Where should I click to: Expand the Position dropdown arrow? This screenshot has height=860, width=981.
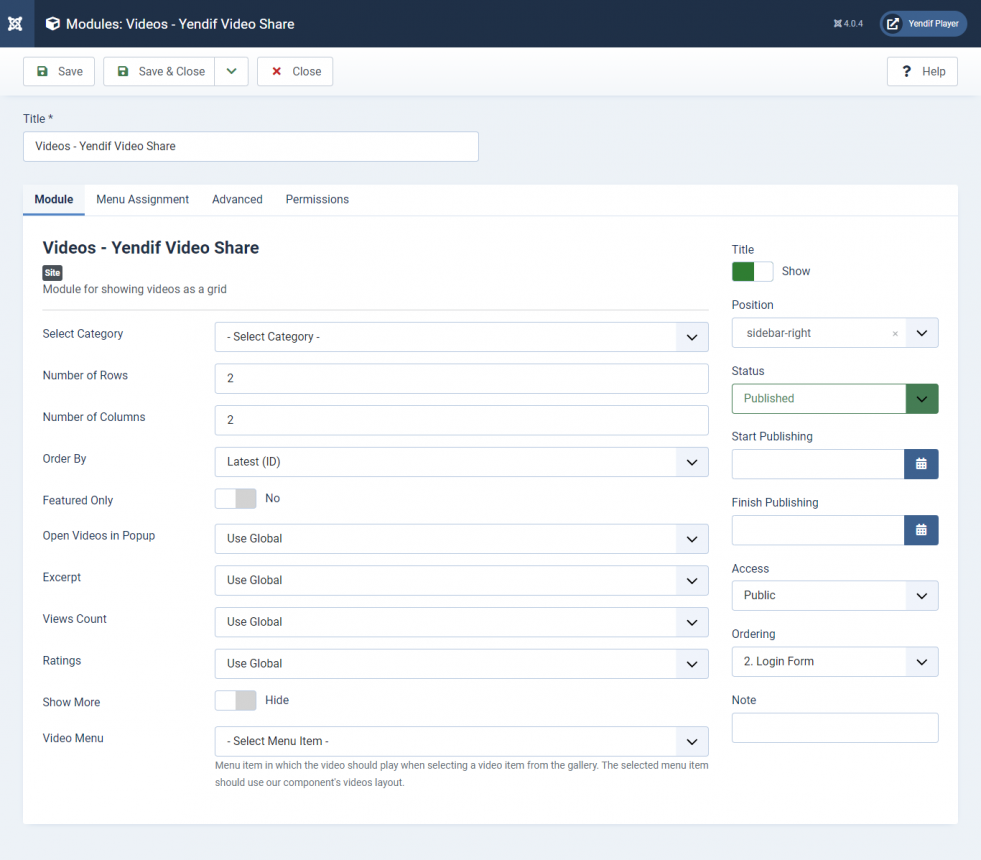click(922, 333)
